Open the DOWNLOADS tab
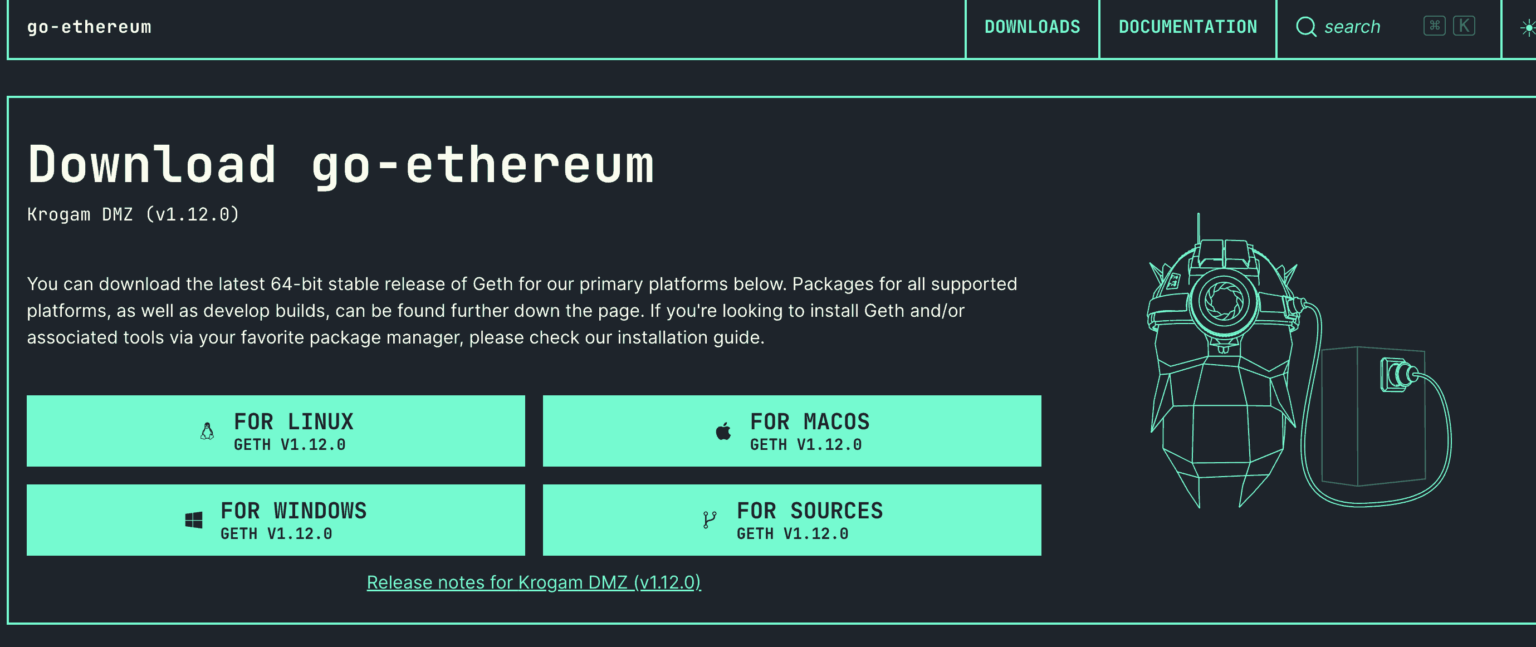 click(x=1032, y=27)
